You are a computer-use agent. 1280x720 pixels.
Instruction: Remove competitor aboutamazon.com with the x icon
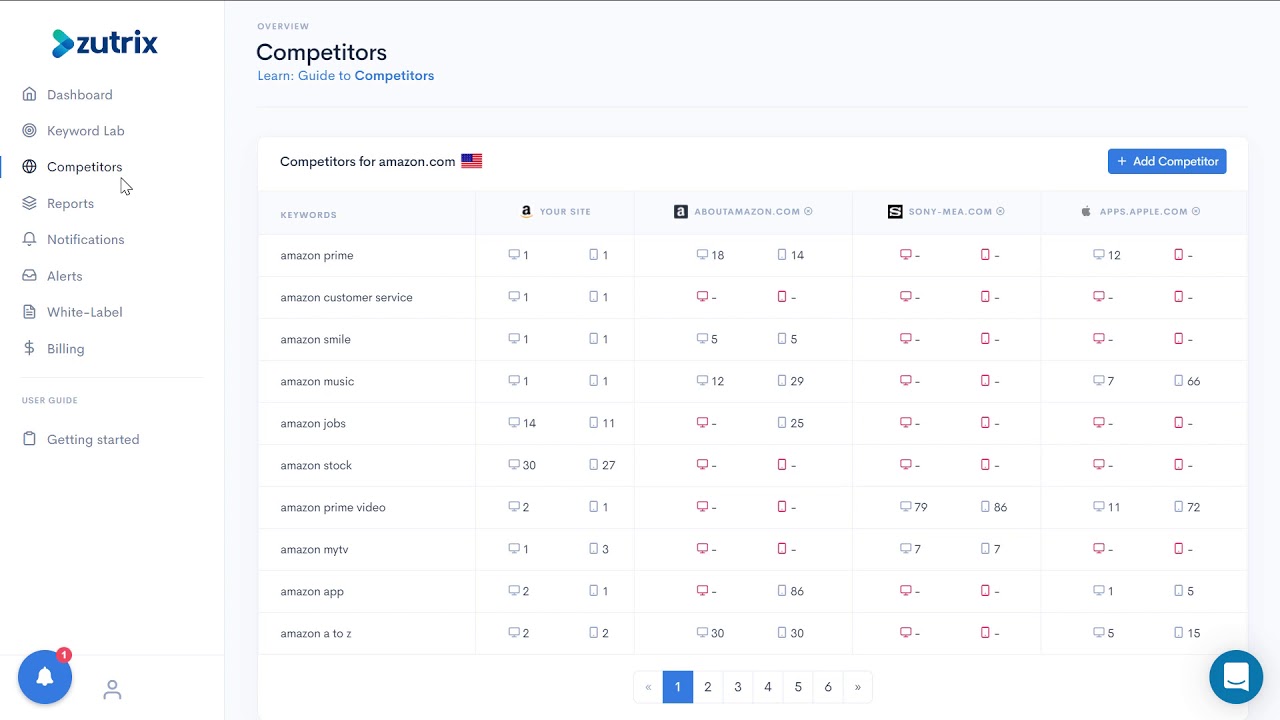coord(808,212)
